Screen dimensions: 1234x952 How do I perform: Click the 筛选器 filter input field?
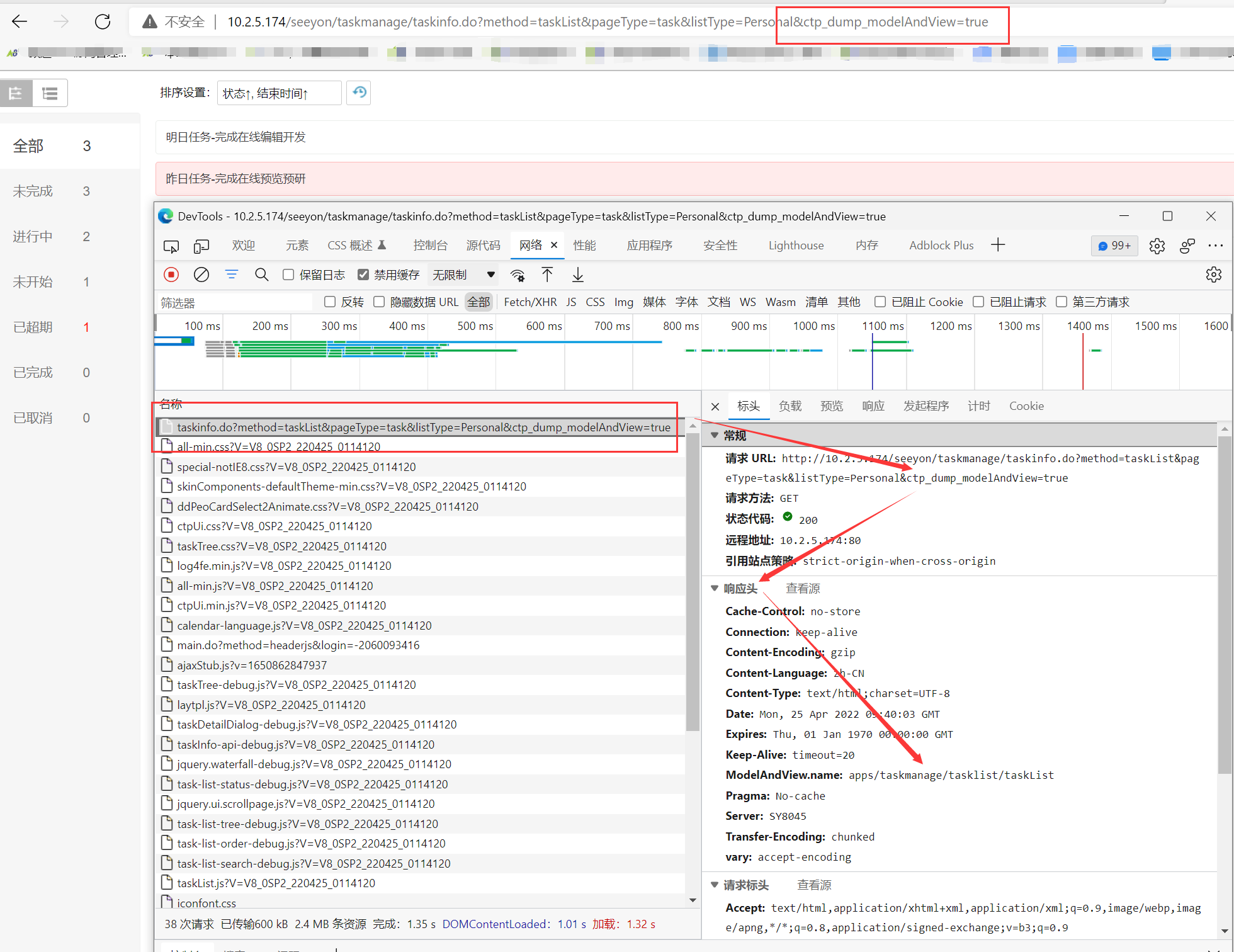coord(234,303)
